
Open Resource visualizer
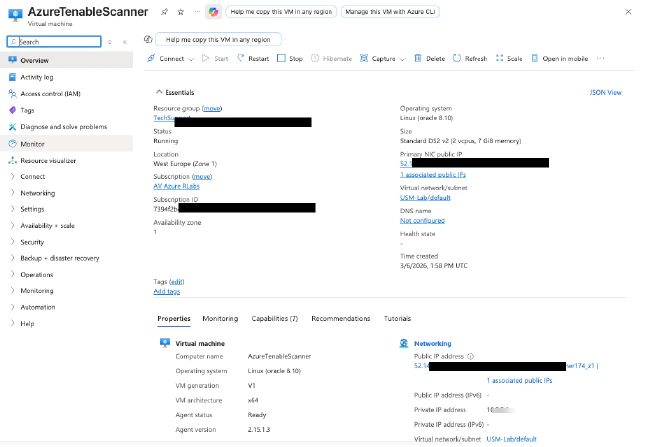click(48, 160)
